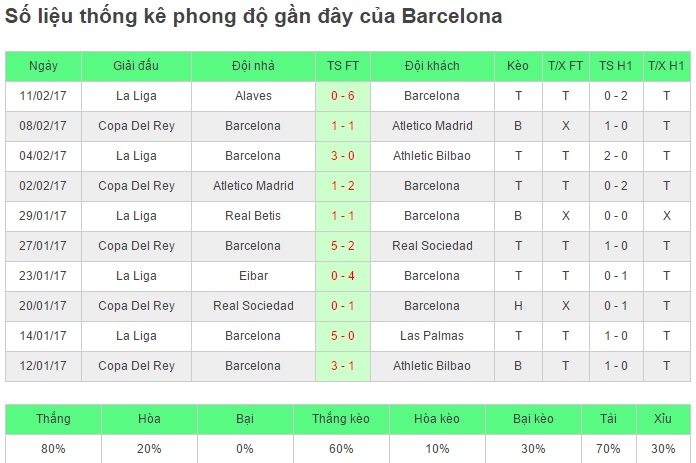The width and height of the screenshot is (696, 463).
Task: Open the 3 - 0 score versus Athletic Bilbao
Action: tap(343, 156)
